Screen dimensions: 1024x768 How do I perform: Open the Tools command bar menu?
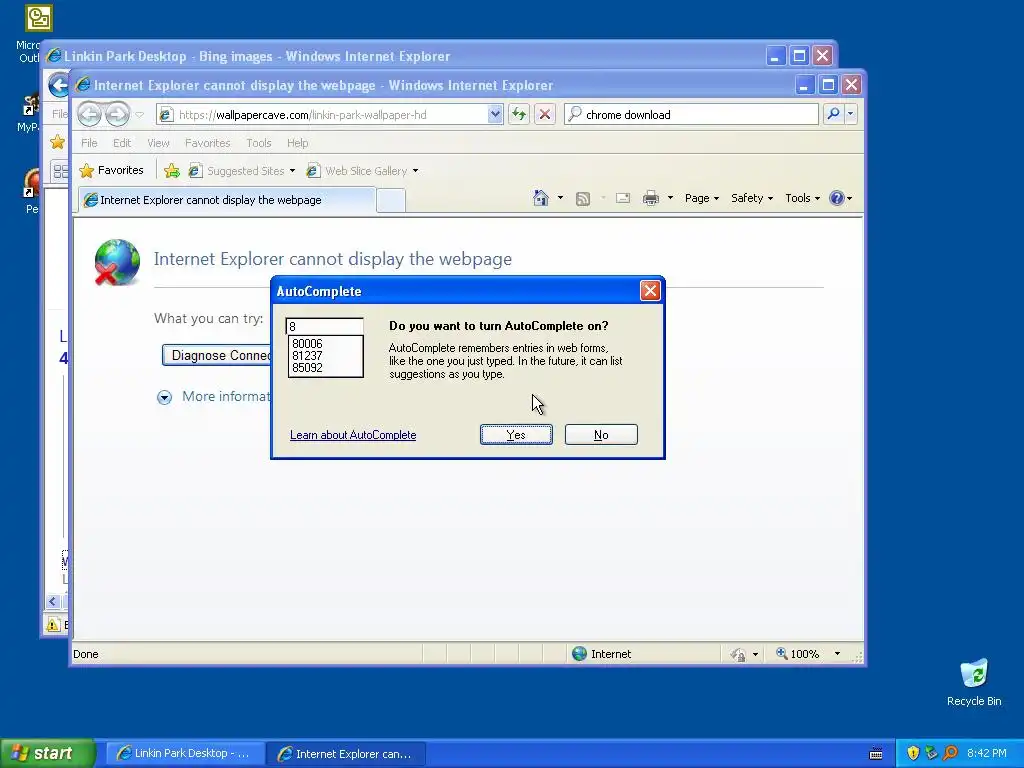802,198
